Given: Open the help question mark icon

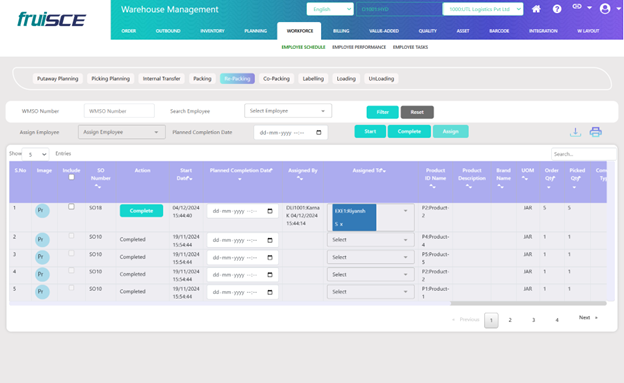Looking at the screenshot, I should pyautogui.click(x=557, y=9).
